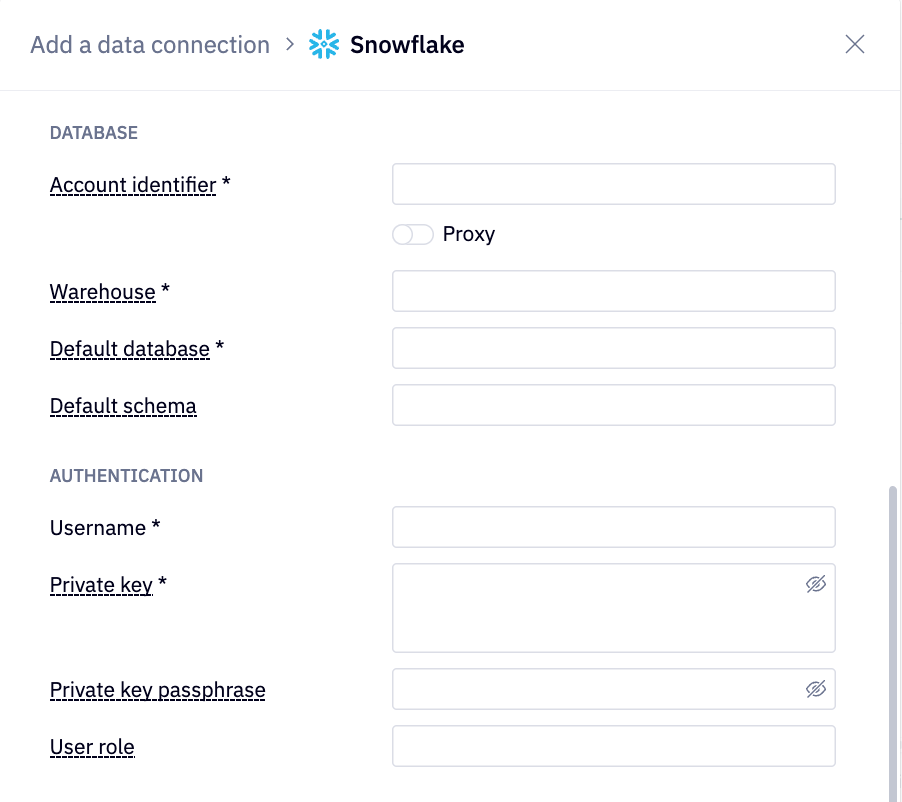Open the Account identifier help link
The width and height of the screenshot is (902, 802).
click(x=133, y=184)
